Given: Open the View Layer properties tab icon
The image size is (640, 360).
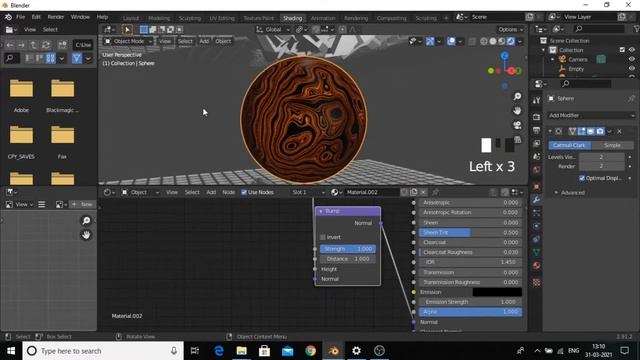Looking at the screenshot, I should click(x=536, y=144).
